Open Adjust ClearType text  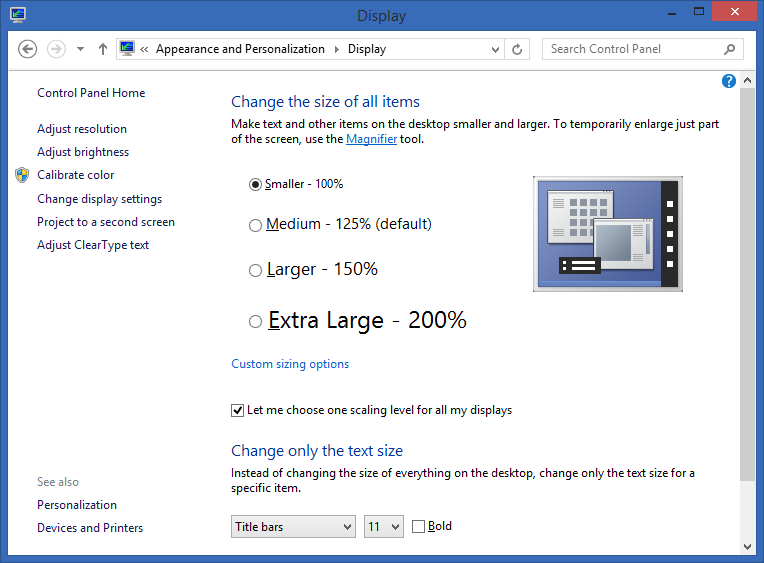(93, 245)
